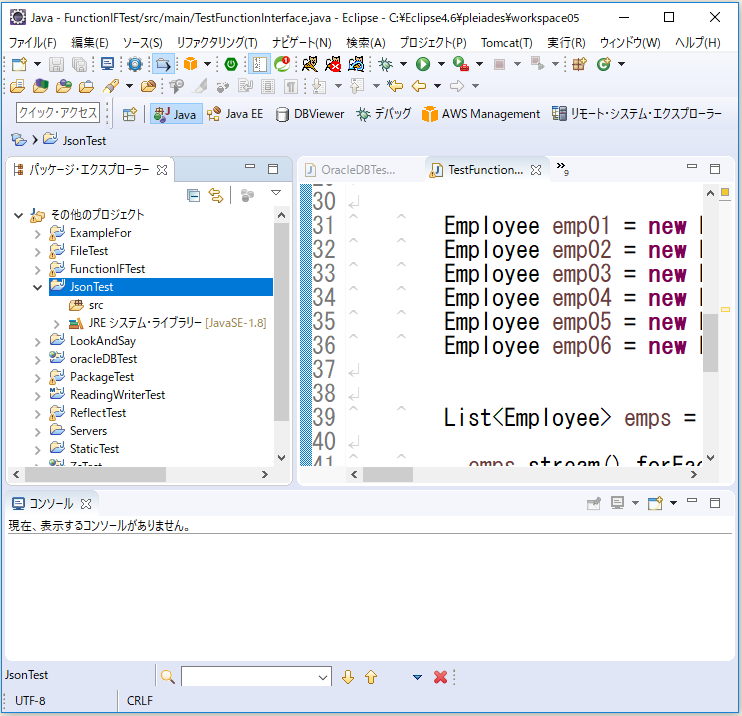Viewport: 742px width, 716px height.
Task: Open the New wizard dropdown arrow
Action: [37, 64]
